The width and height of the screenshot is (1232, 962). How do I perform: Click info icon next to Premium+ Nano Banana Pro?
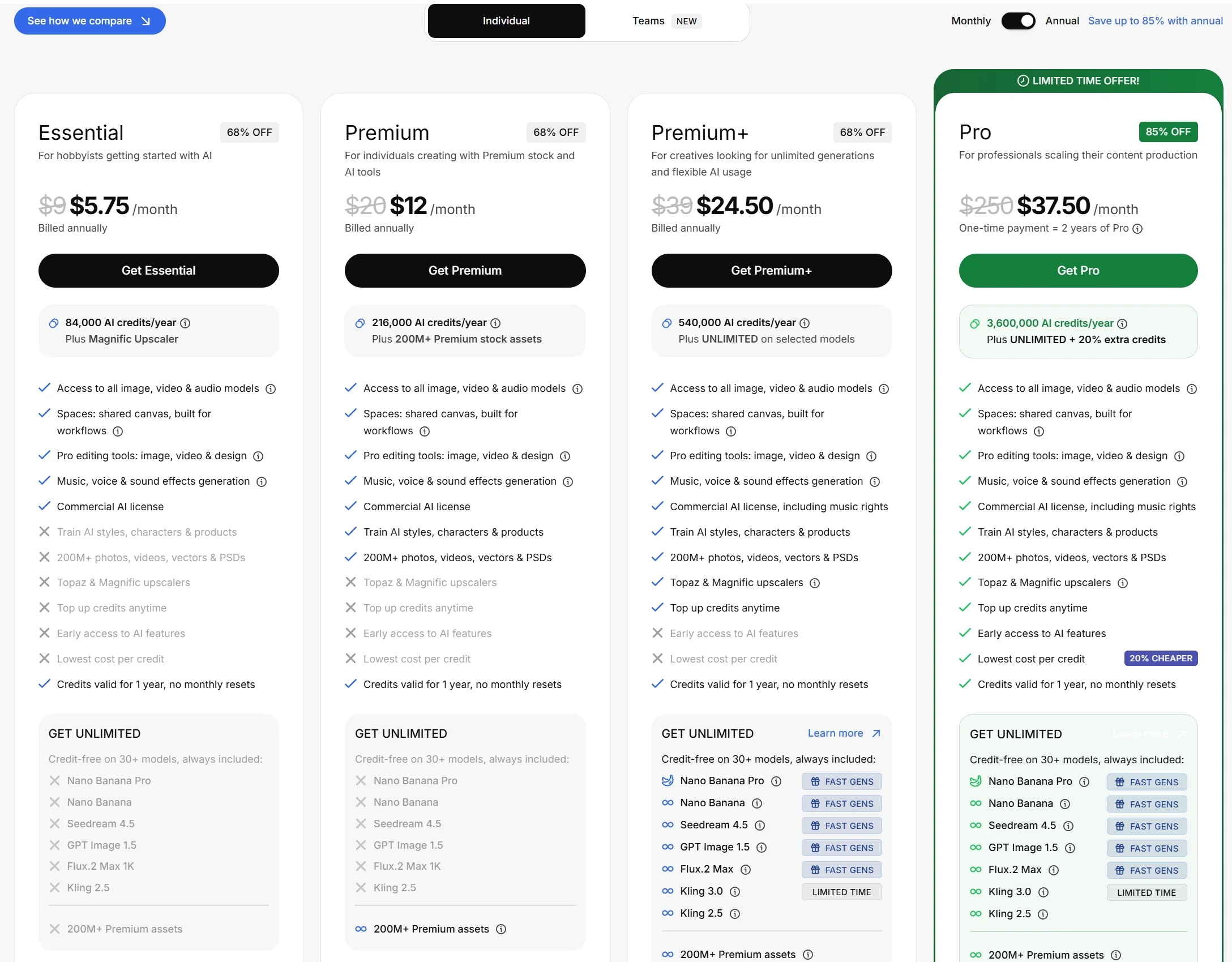(776, 781)
